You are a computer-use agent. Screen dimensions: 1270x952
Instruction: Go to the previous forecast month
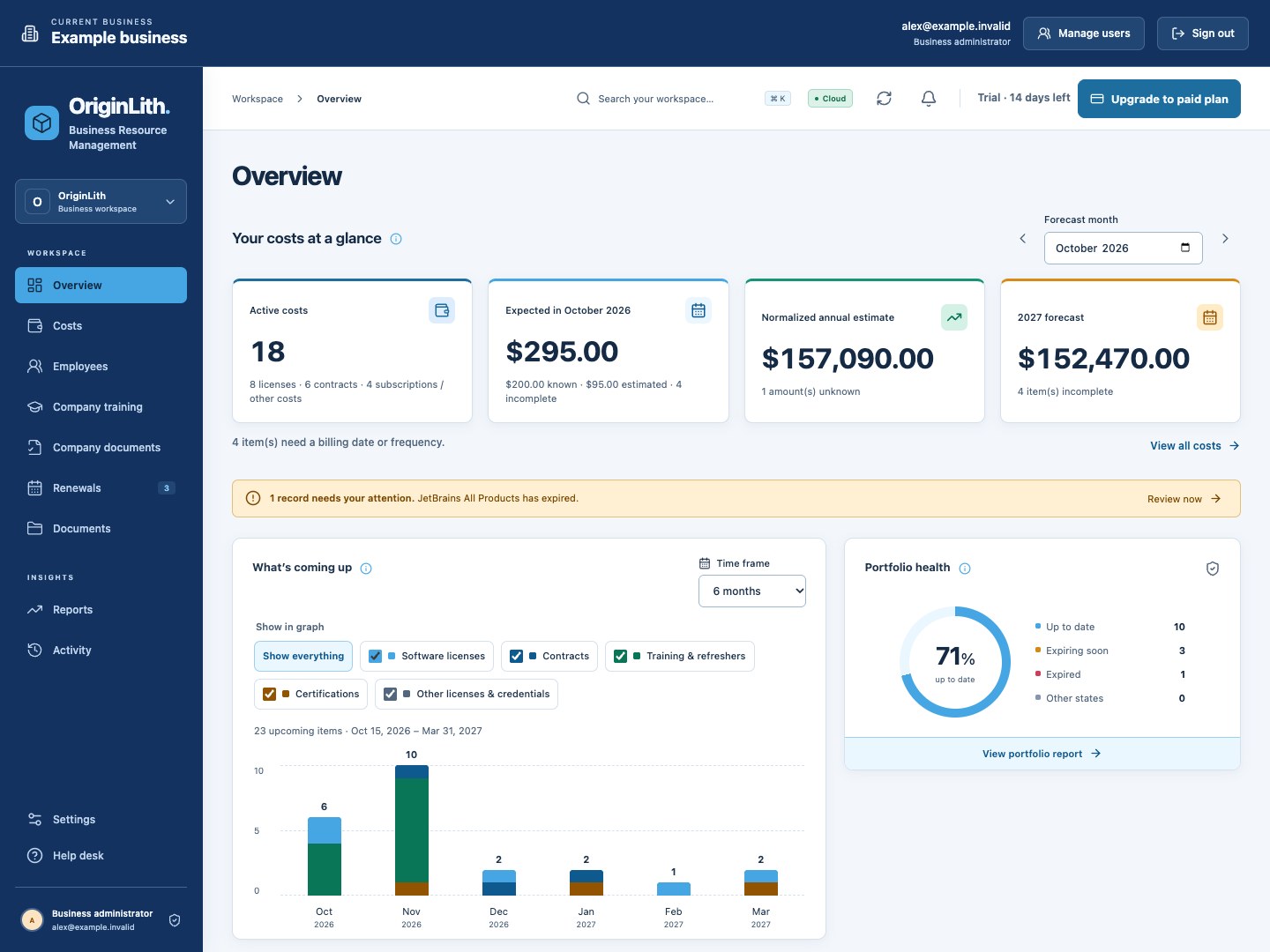(1023, 239)
